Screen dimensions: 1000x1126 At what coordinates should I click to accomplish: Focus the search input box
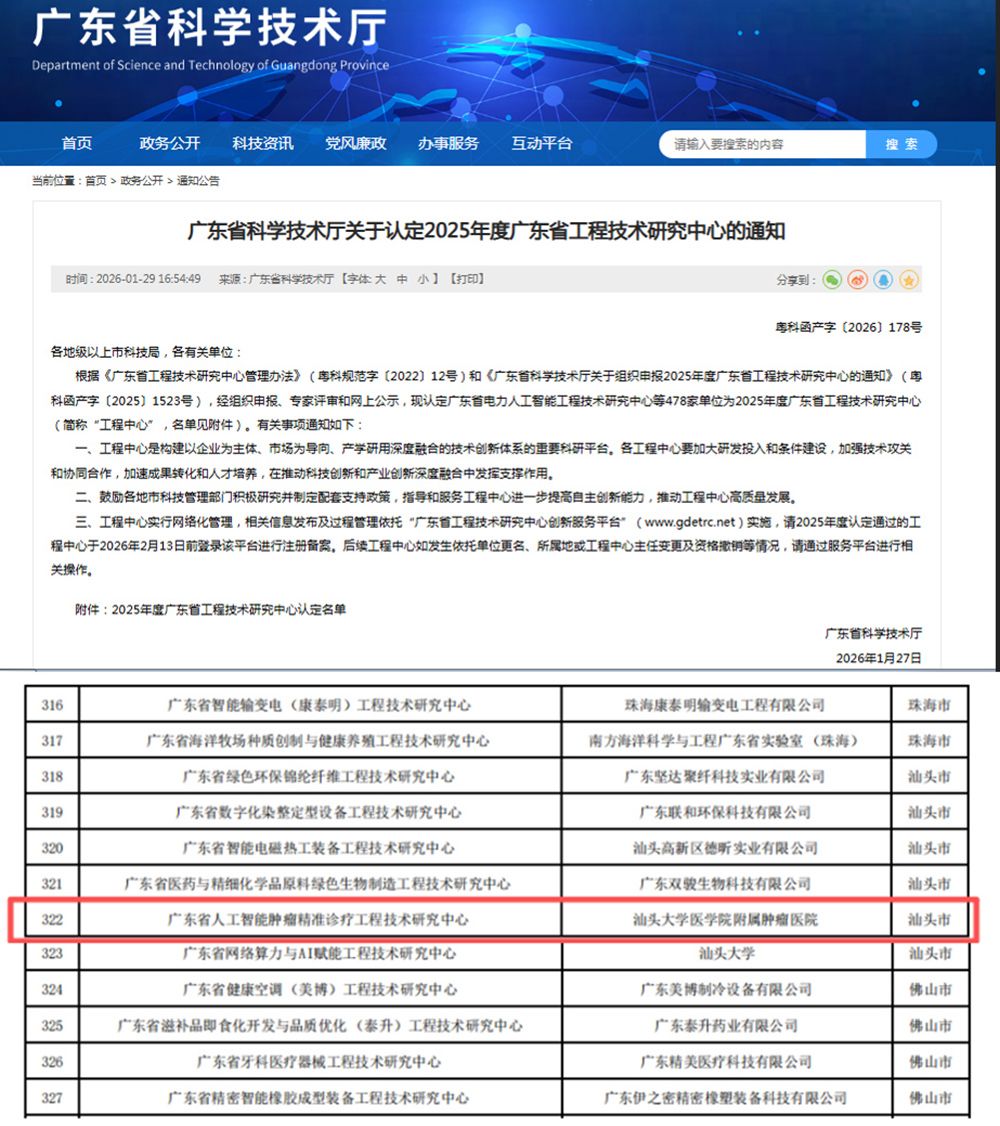pos(762,145)
